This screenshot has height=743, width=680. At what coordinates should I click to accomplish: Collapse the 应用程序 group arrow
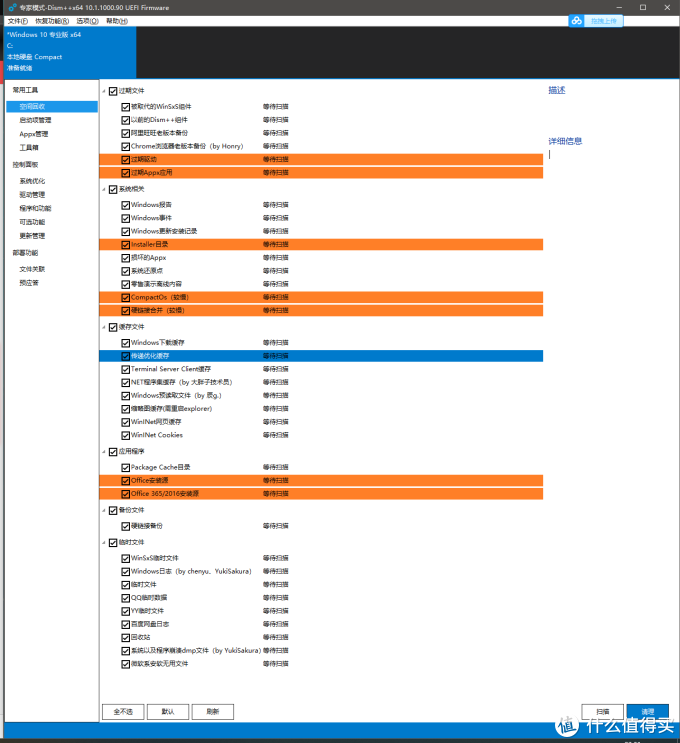[x=104, y=452]
